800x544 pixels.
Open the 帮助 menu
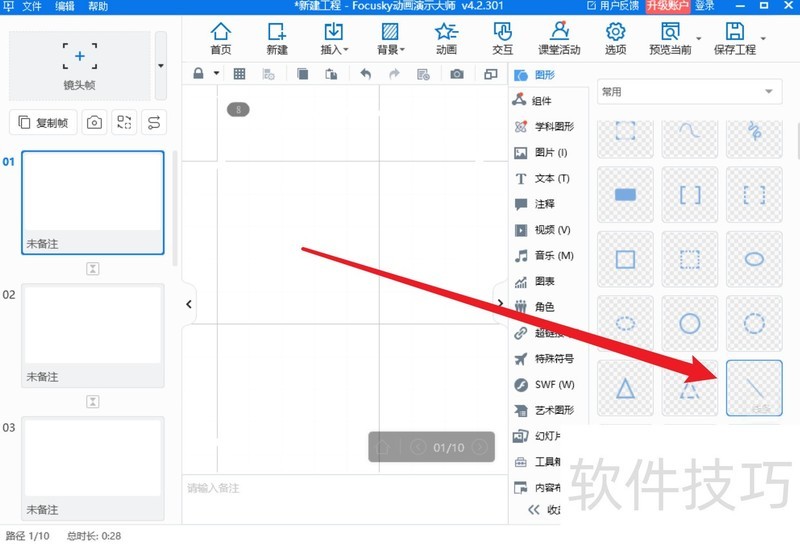click(x=98, y=7)
